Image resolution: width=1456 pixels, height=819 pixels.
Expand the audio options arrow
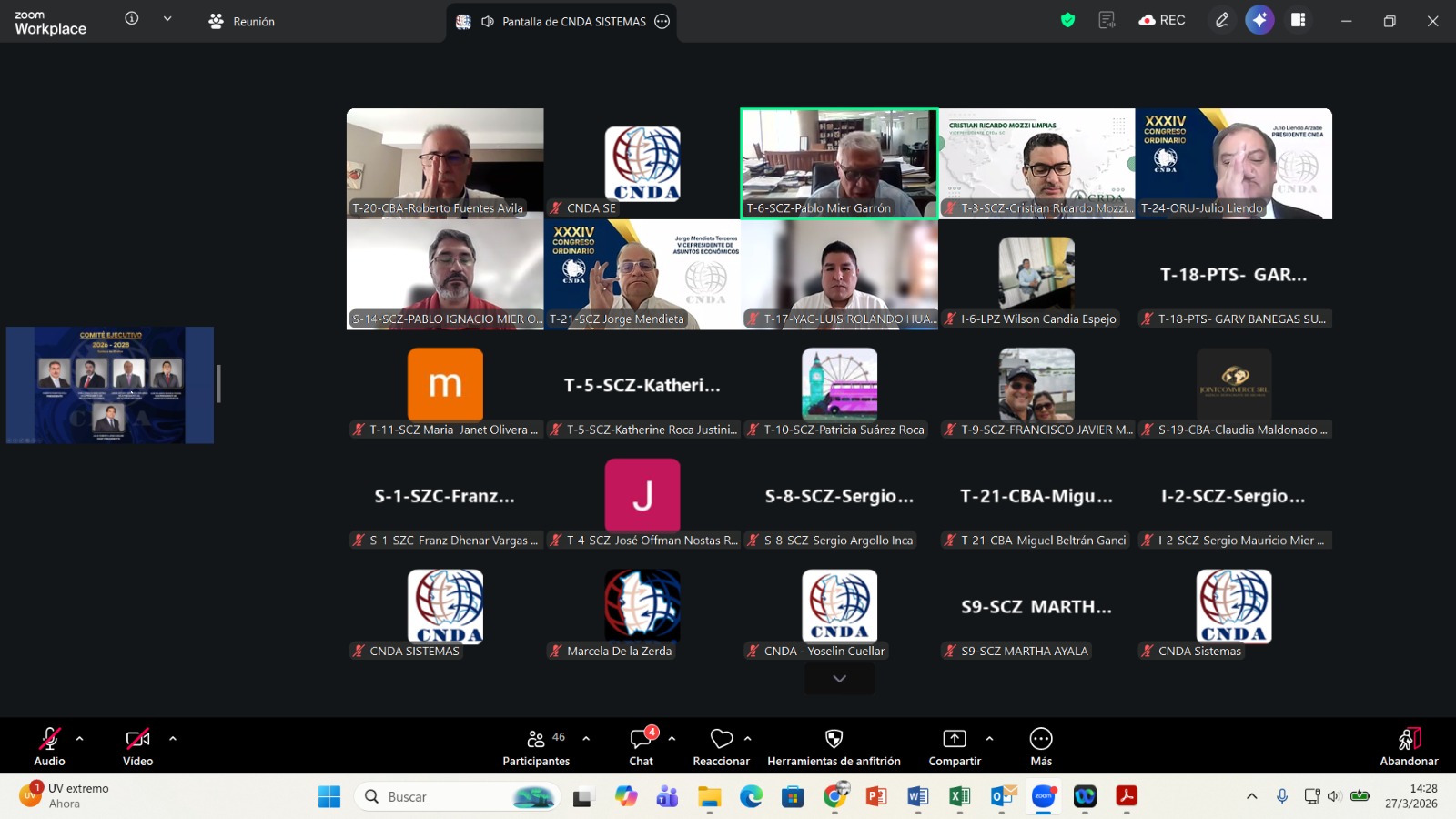(x=80, y=739)
